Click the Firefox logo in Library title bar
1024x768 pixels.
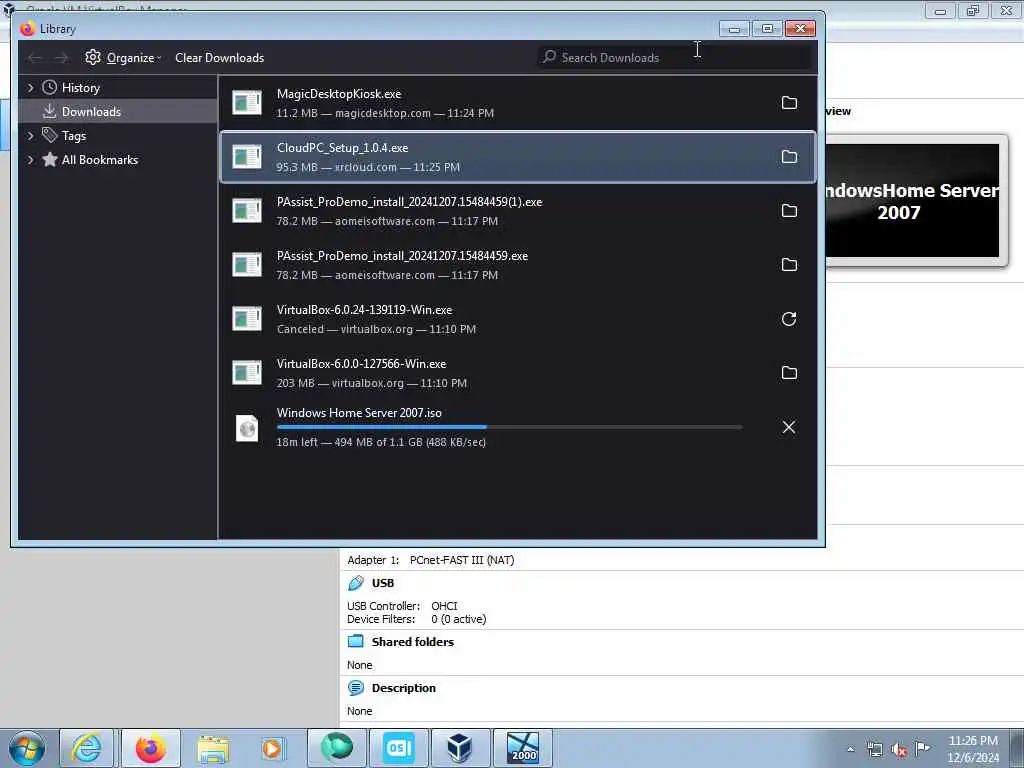(x=27, y=29)
